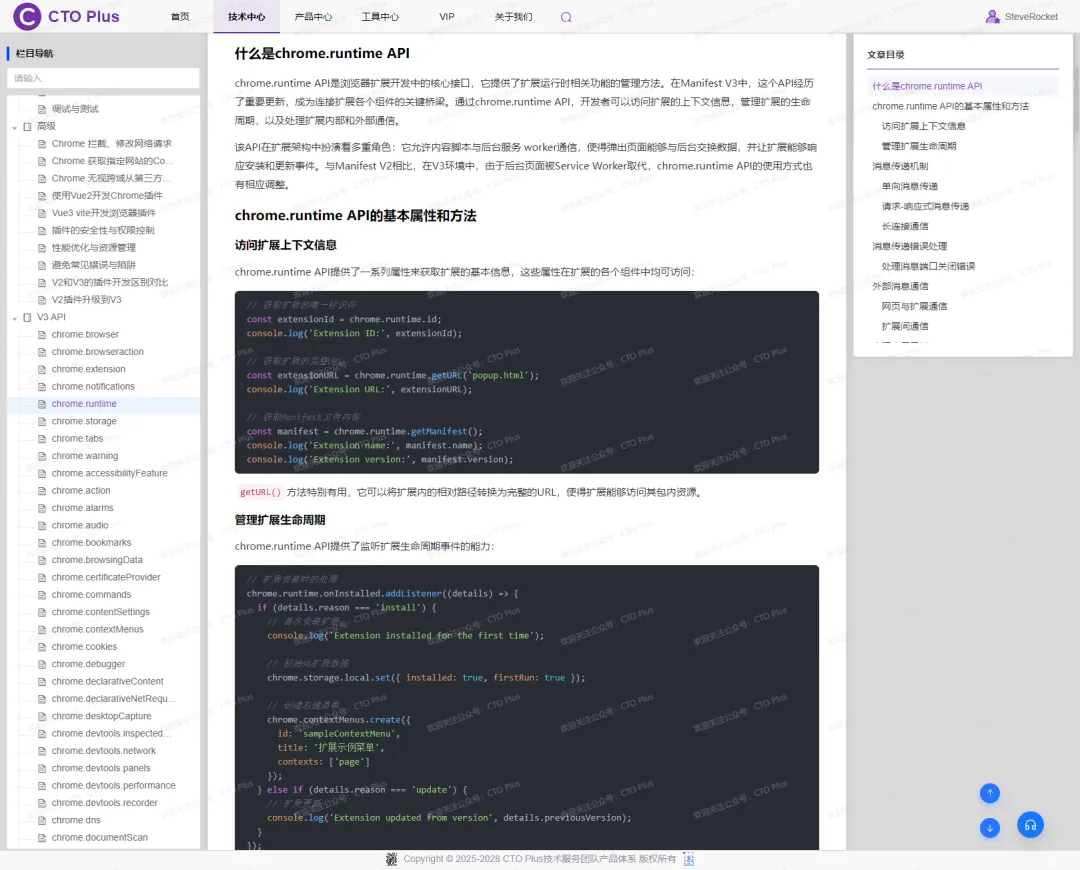
Task: Click the scroll-to-bottom arrow button
Action: point(990,828)
